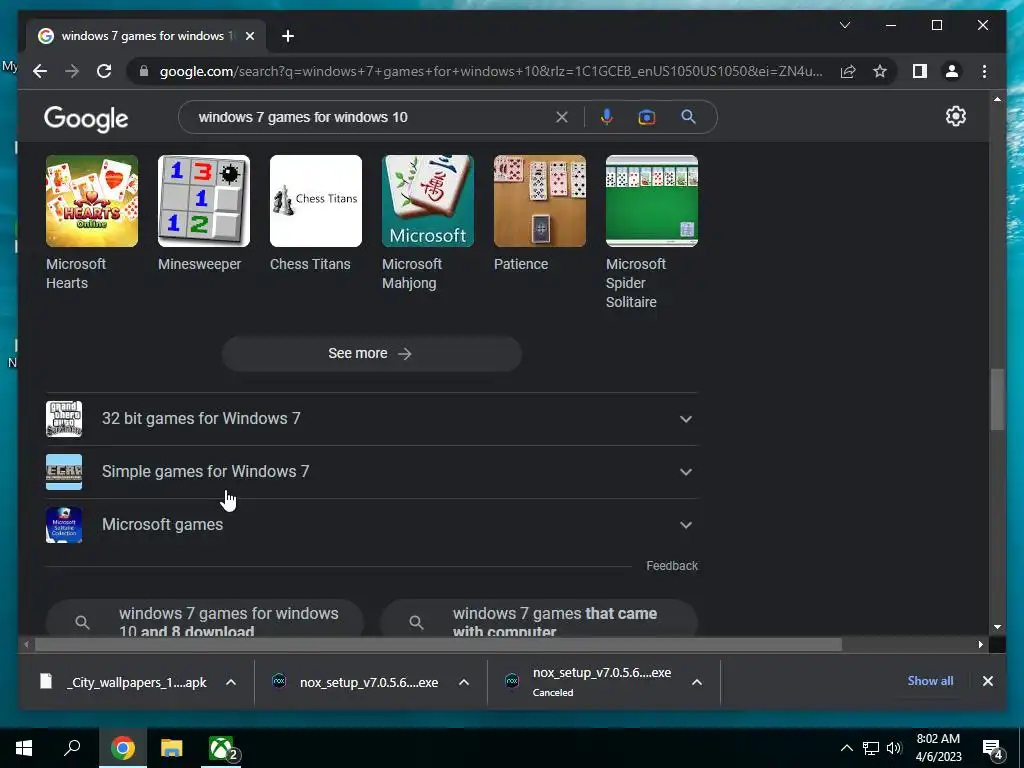1024x768 pixels.
Task: Bookmark this page with the star icon
Action: (x=880, y=71)
